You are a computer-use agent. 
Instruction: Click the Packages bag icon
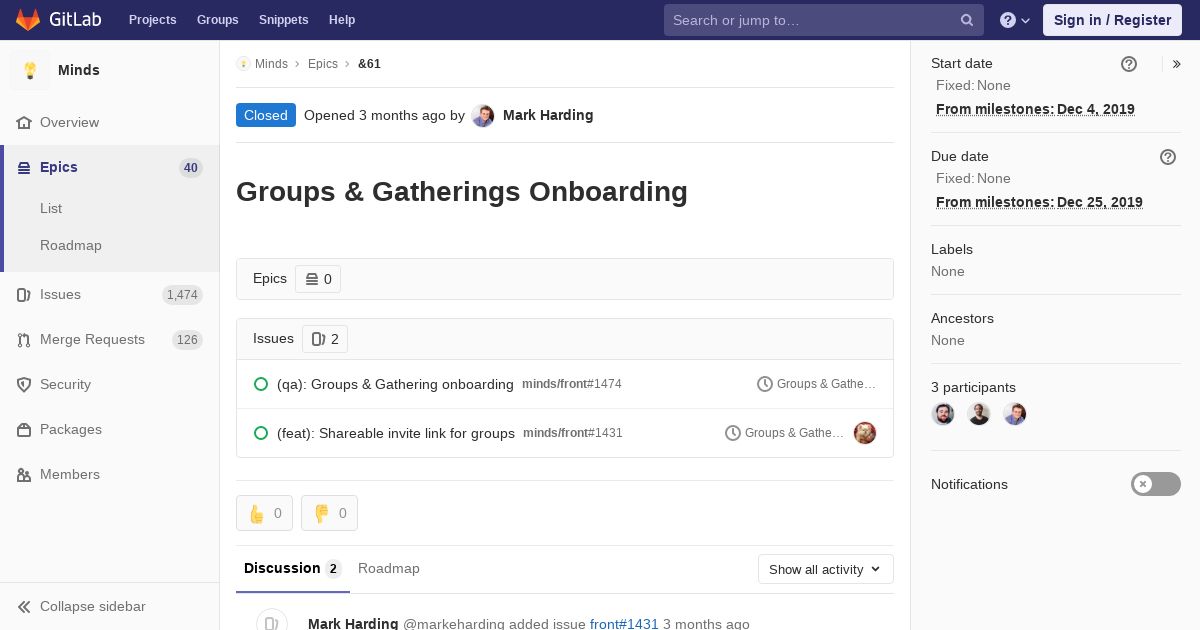click(24, 429)
